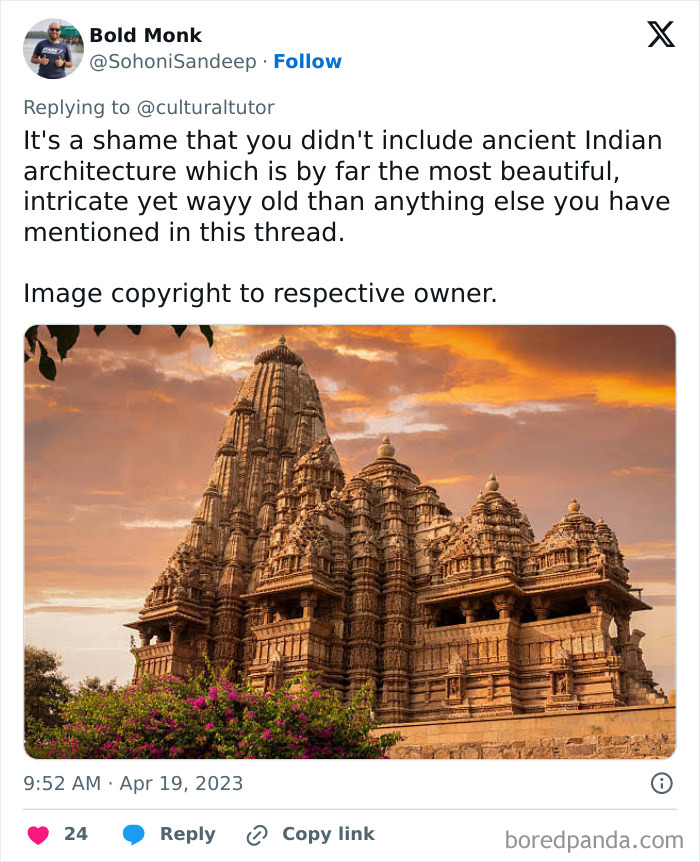The image size is (700, 862).
Task: Open the Apr 19, 2023 date link
Action: click(x=181, y=783)
